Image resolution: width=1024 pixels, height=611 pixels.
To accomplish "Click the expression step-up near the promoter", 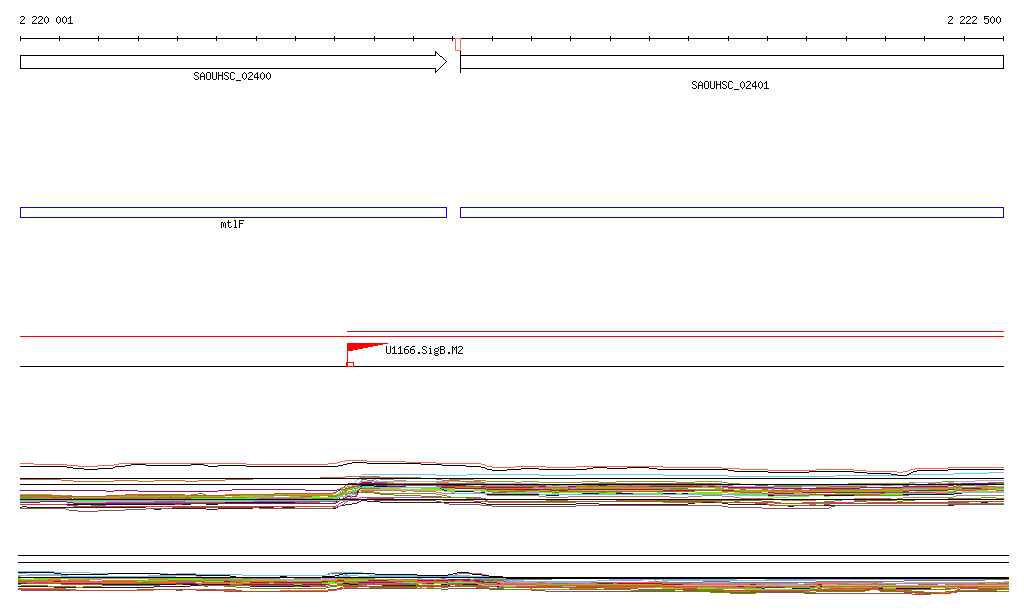I will click(x=352, y=488).
